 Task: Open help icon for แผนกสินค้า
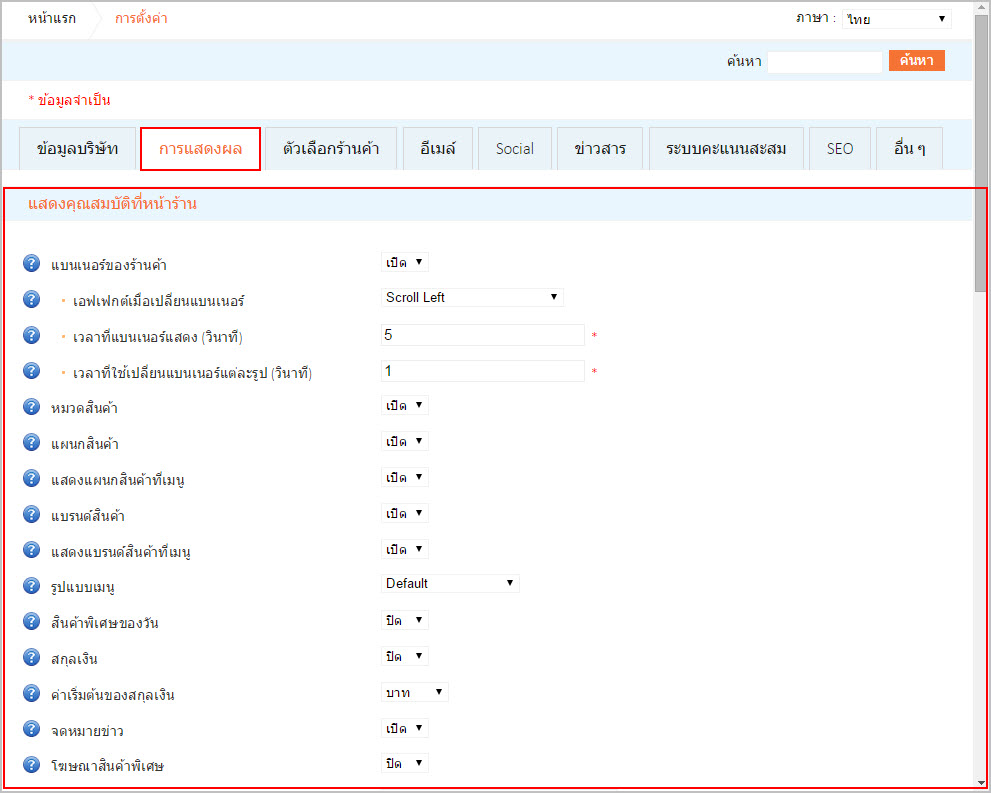[31, 443]
